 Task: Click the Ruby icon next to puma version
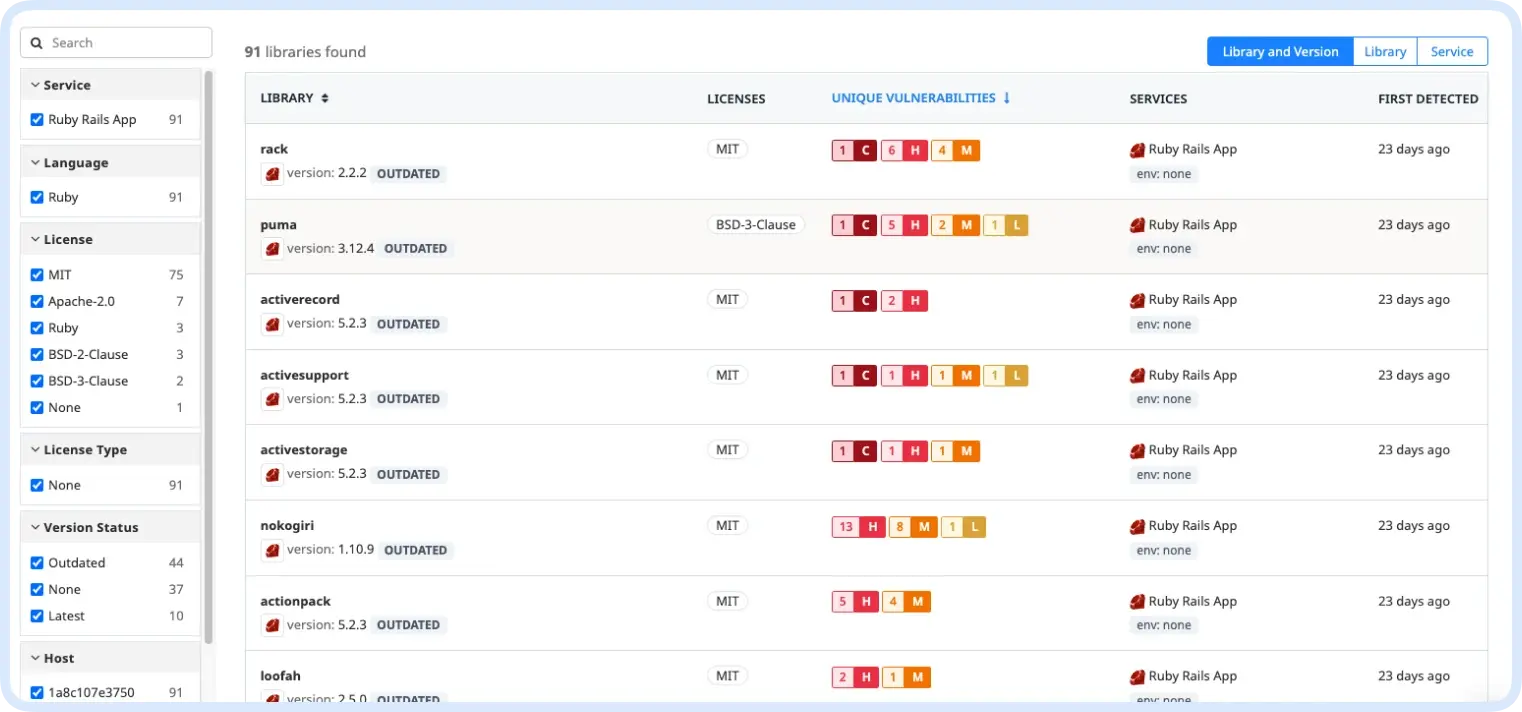(272, 249)
